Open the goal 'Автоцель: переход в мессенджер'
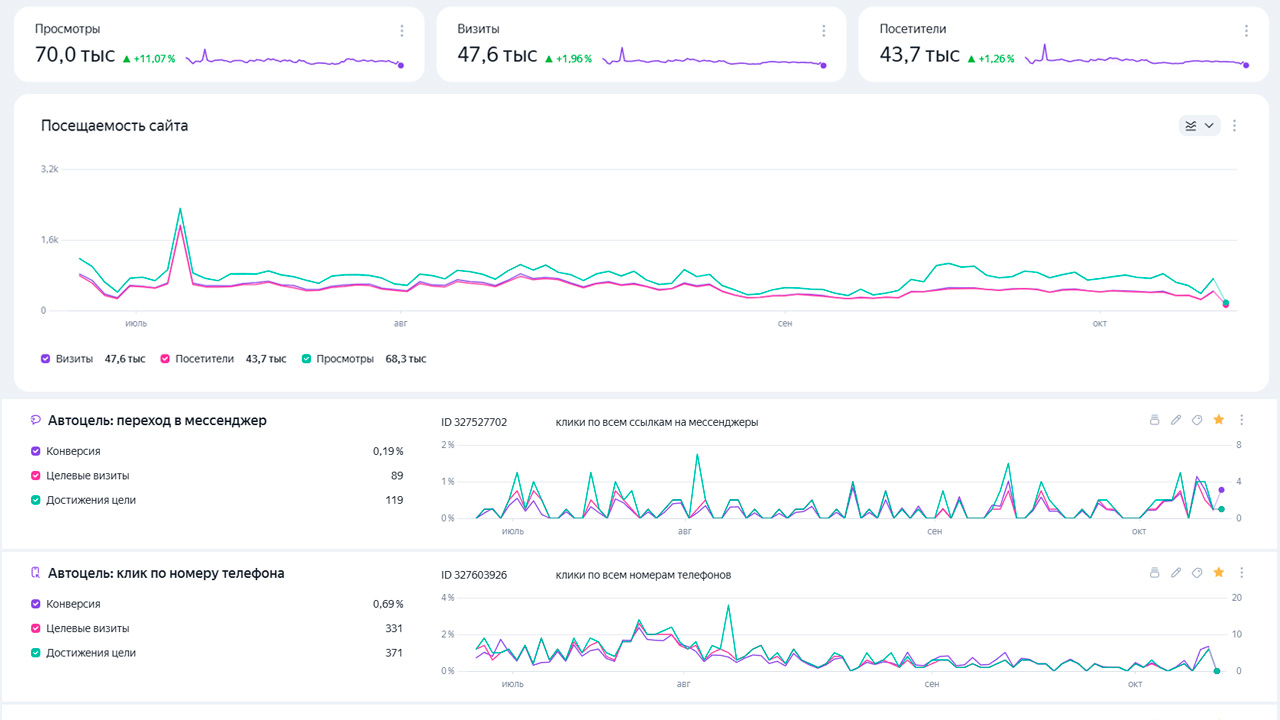Viewport: 1280px width, 720px height. click(157, 421)
